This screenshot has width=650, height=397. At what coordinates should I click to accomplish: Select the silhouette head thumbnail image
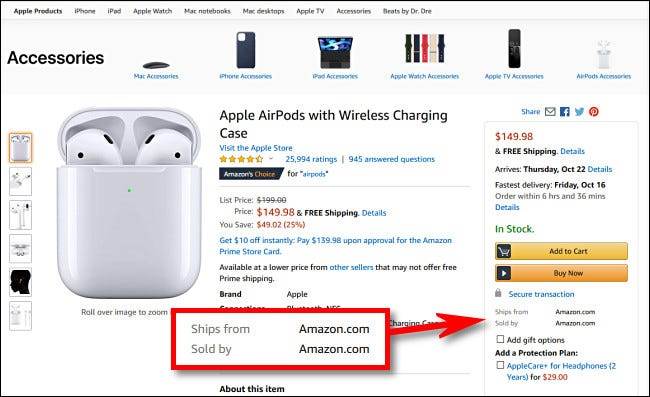click(x=20, y=282)
